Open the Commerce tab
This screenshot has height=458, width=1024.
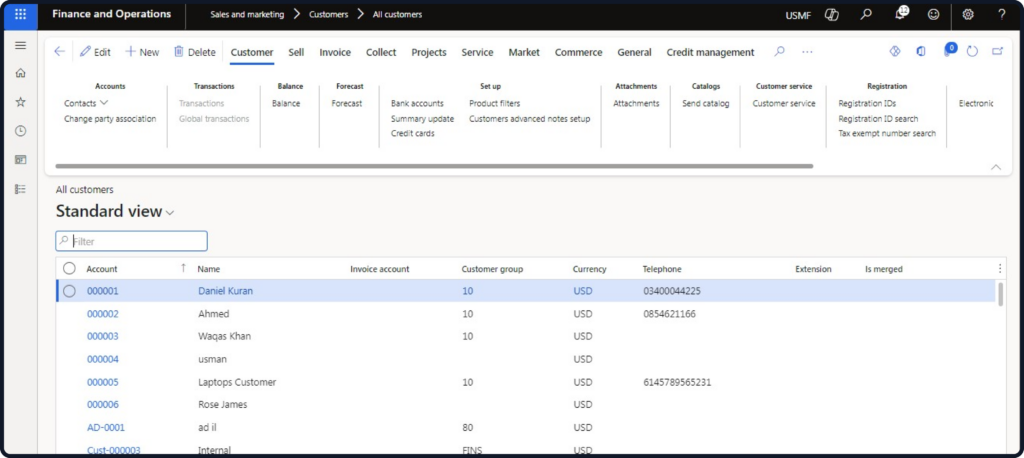coord(579,52)
